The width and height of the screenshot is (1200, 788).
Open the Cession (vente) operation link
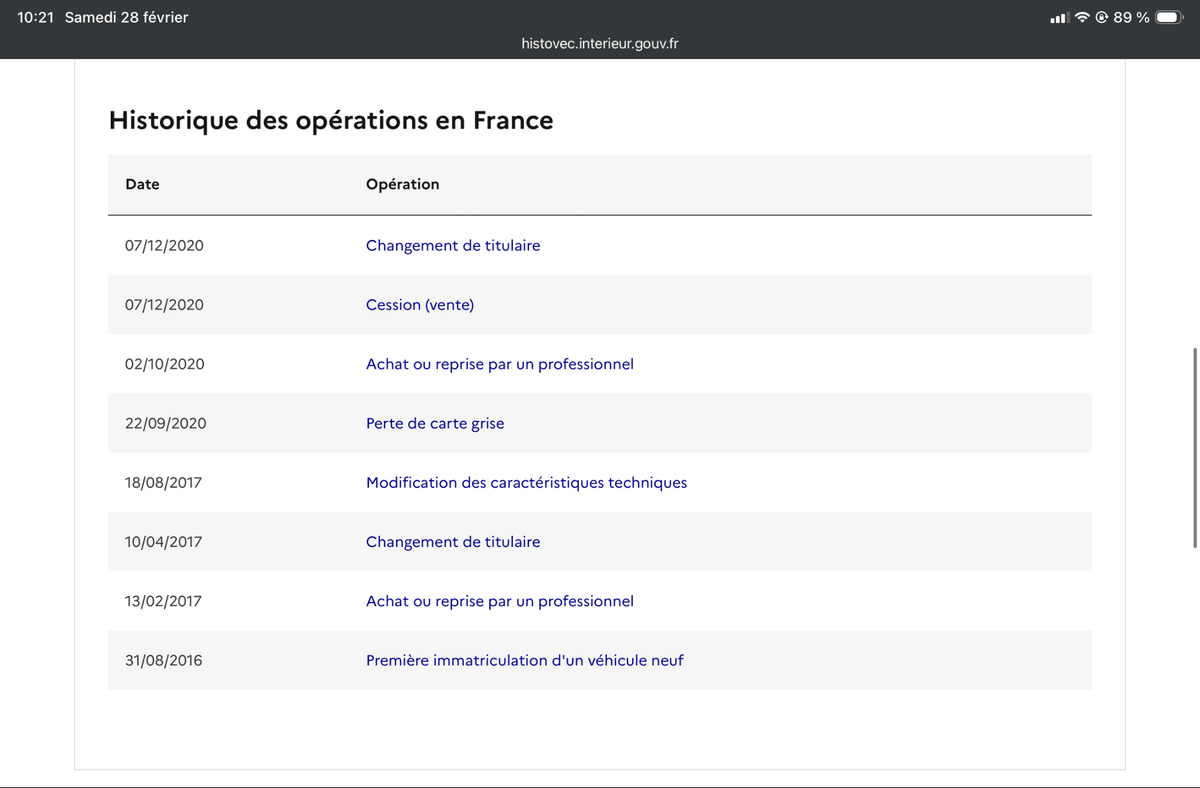tap(420, 305)
